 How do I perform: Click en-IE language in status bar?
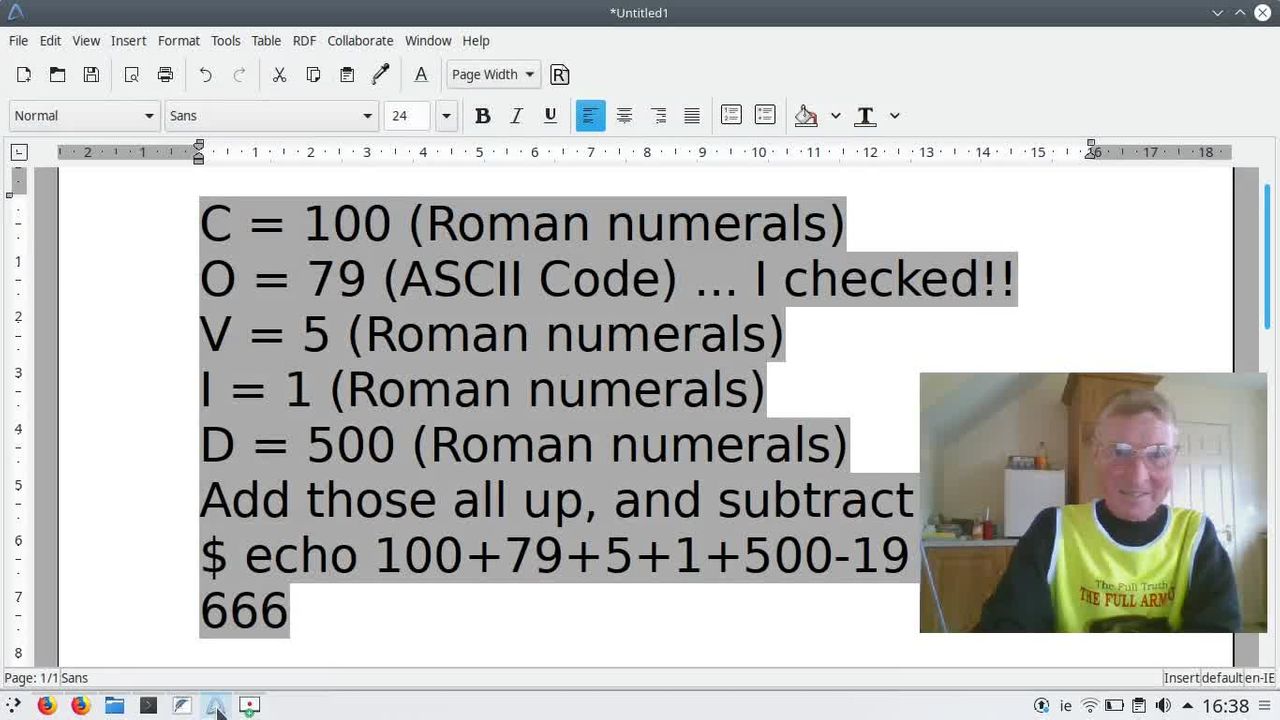pos(1259,678)
